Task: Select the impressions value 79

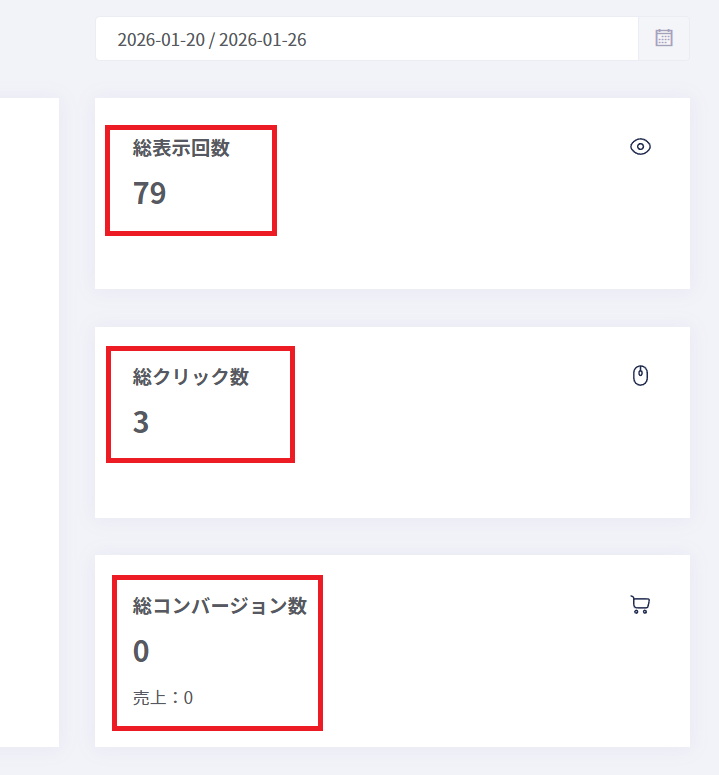Action: [149, 193]
